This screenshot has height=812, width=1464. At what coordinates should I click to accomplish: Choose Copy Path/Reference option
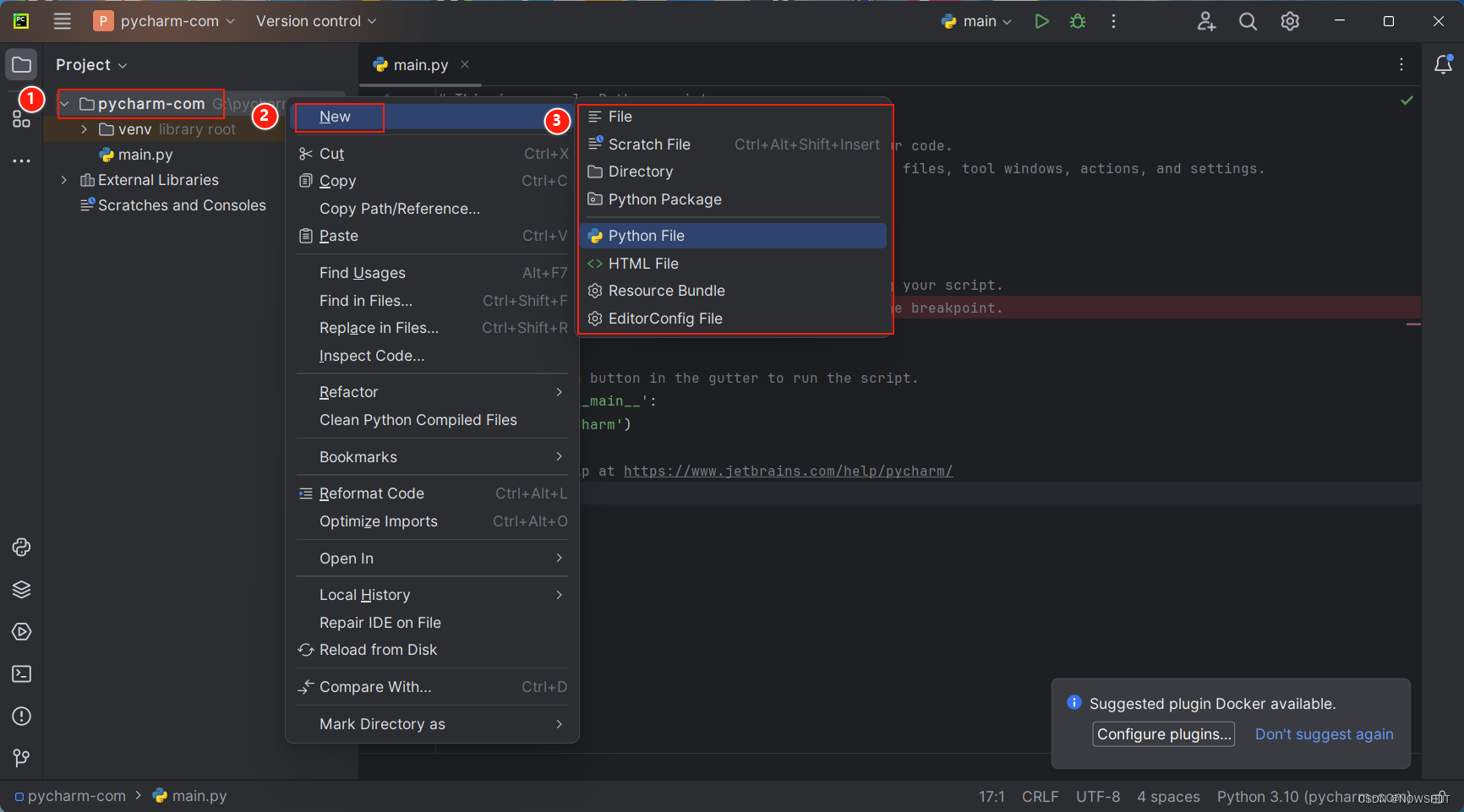tap(432, 209)
